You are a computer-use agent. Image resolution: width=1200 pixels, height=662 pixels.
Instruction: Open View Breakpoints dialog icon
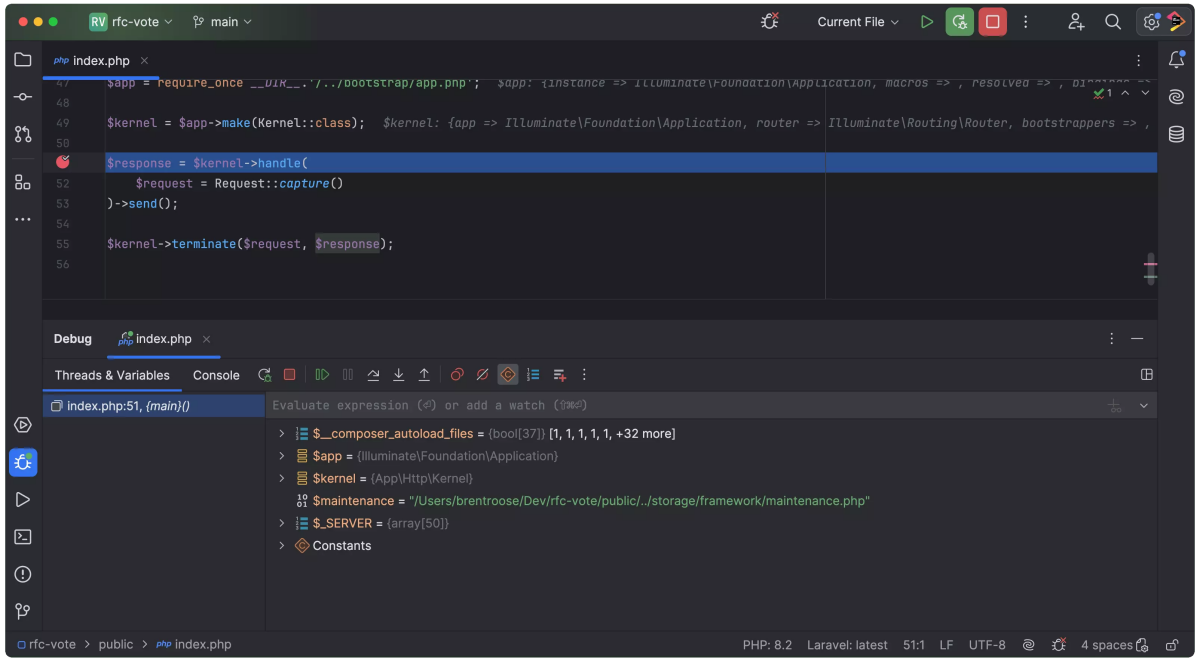[x=457, y=375]
